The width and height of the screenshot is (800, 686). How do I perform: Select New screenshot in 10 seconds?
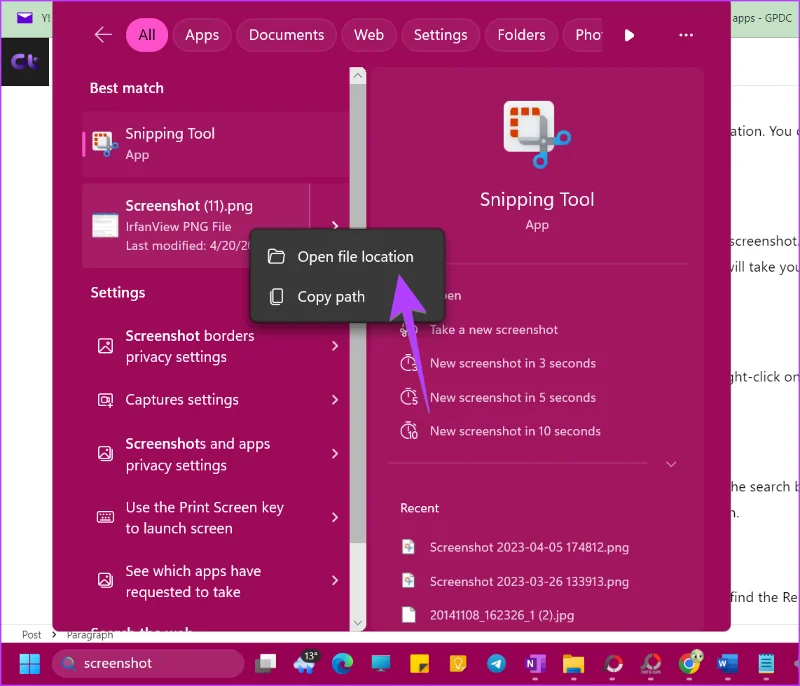click(515, 431)
